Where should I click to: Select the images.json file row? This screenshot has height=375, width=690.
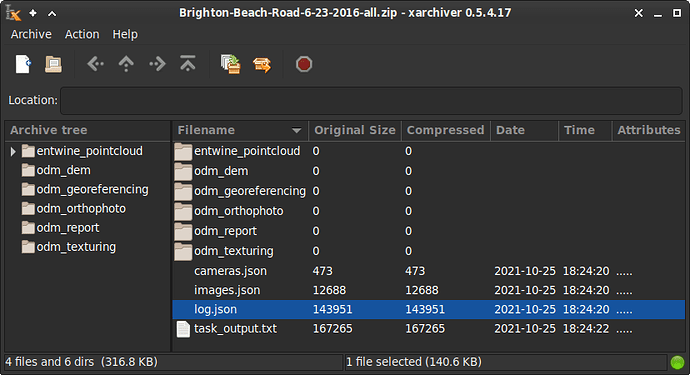(429, 290)
